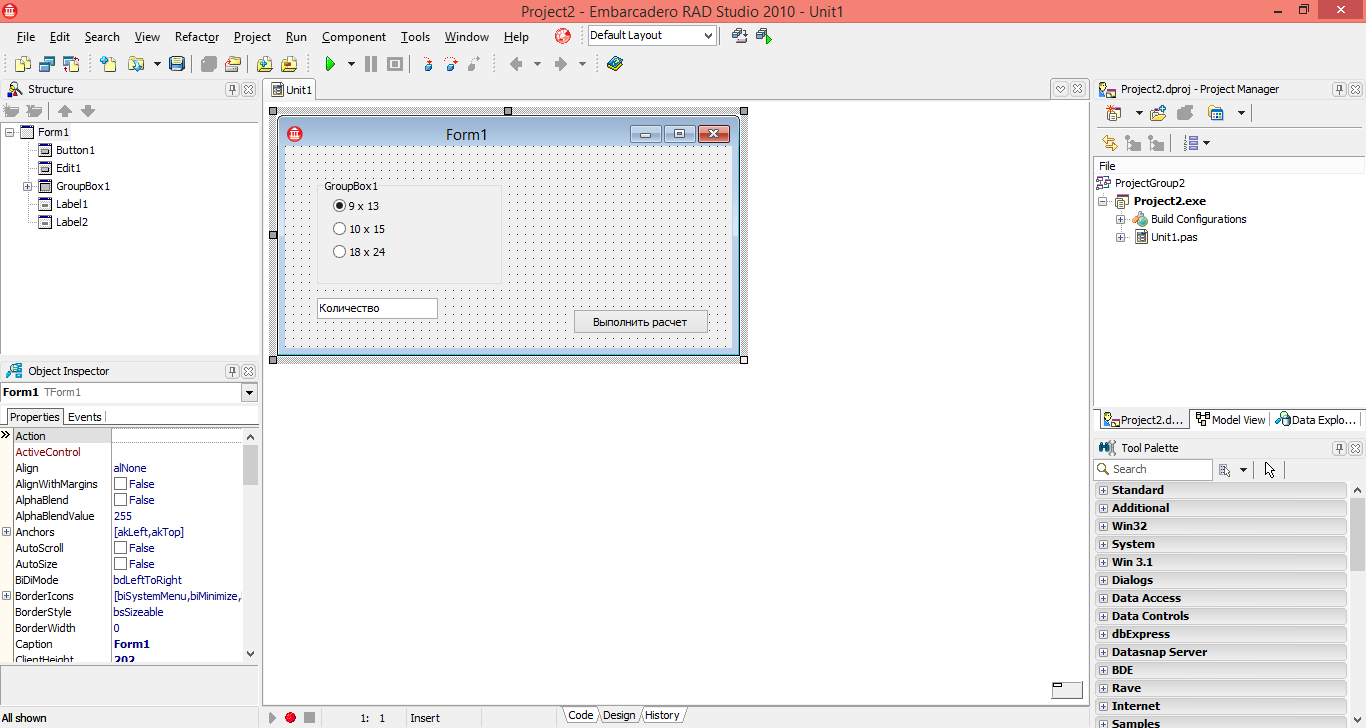Expand the Dialogs category in Tool Palette
Viewport: 1366px width, 728px height.
[x=1104, y=580]
